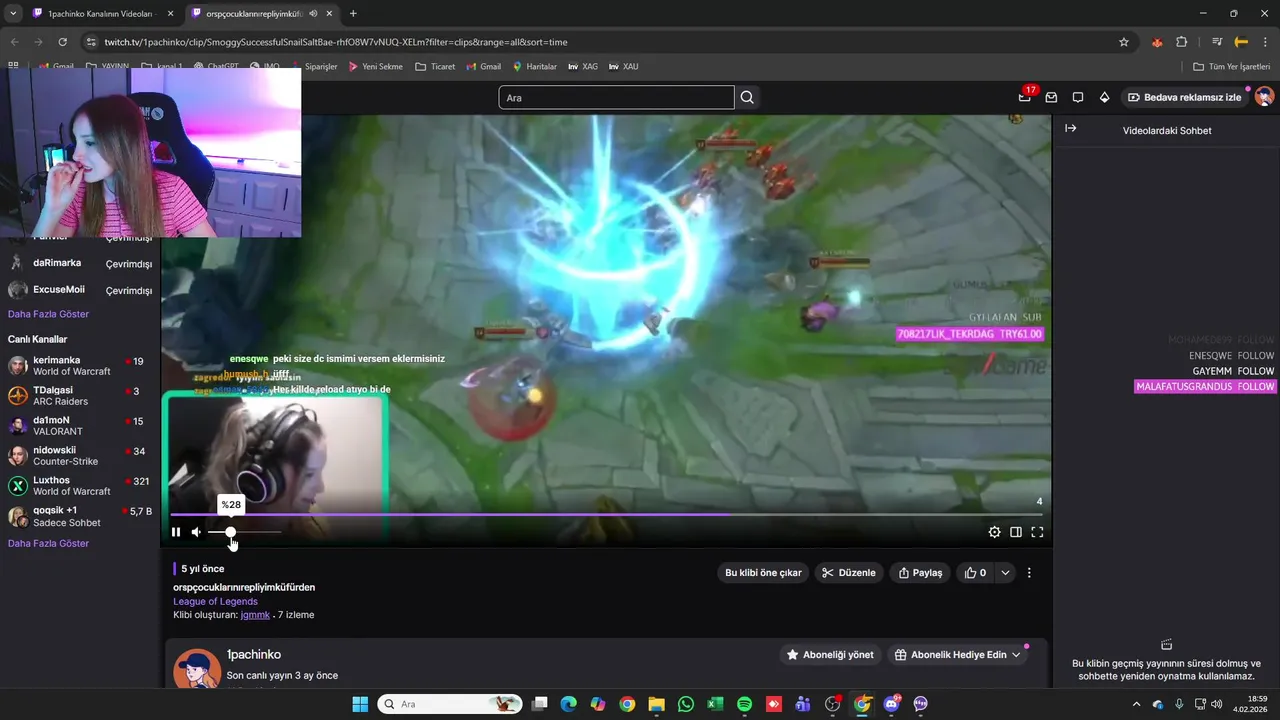This screenshot has width=1280, height=720.
Task: Toggle theatre mode on the player
Action: pos(1016,532)
